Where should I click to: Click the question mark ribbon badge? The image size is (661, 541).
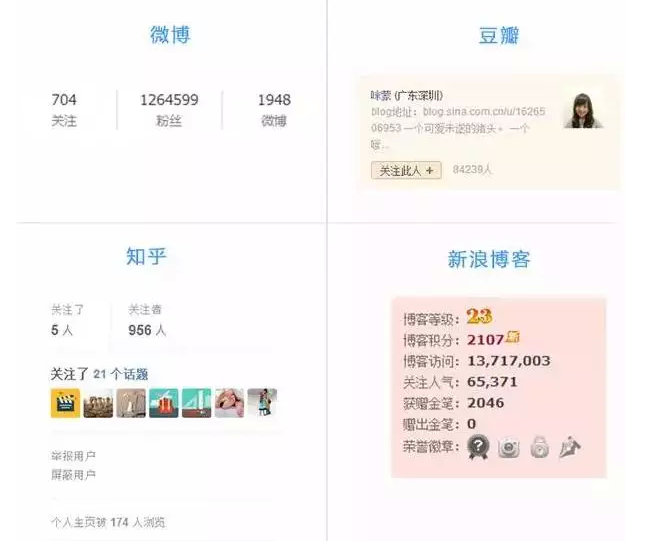click(x=478, y=447)
